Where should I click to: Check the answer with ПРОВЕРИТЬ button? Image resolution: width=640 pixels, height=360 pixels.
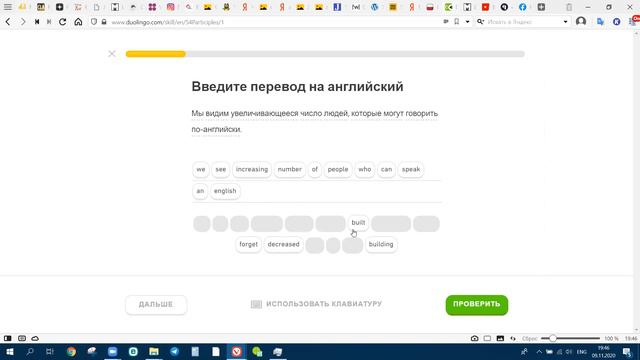click(477, 304)
